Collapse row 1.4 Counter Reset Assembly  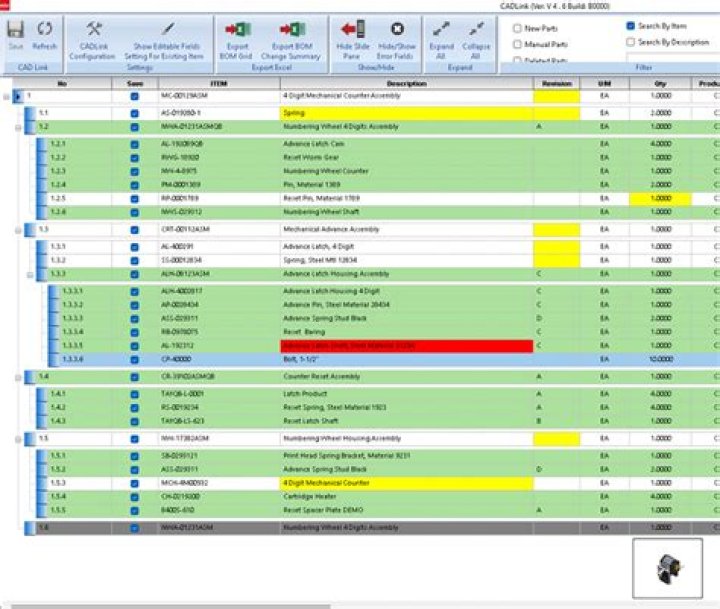click(18, 378)
